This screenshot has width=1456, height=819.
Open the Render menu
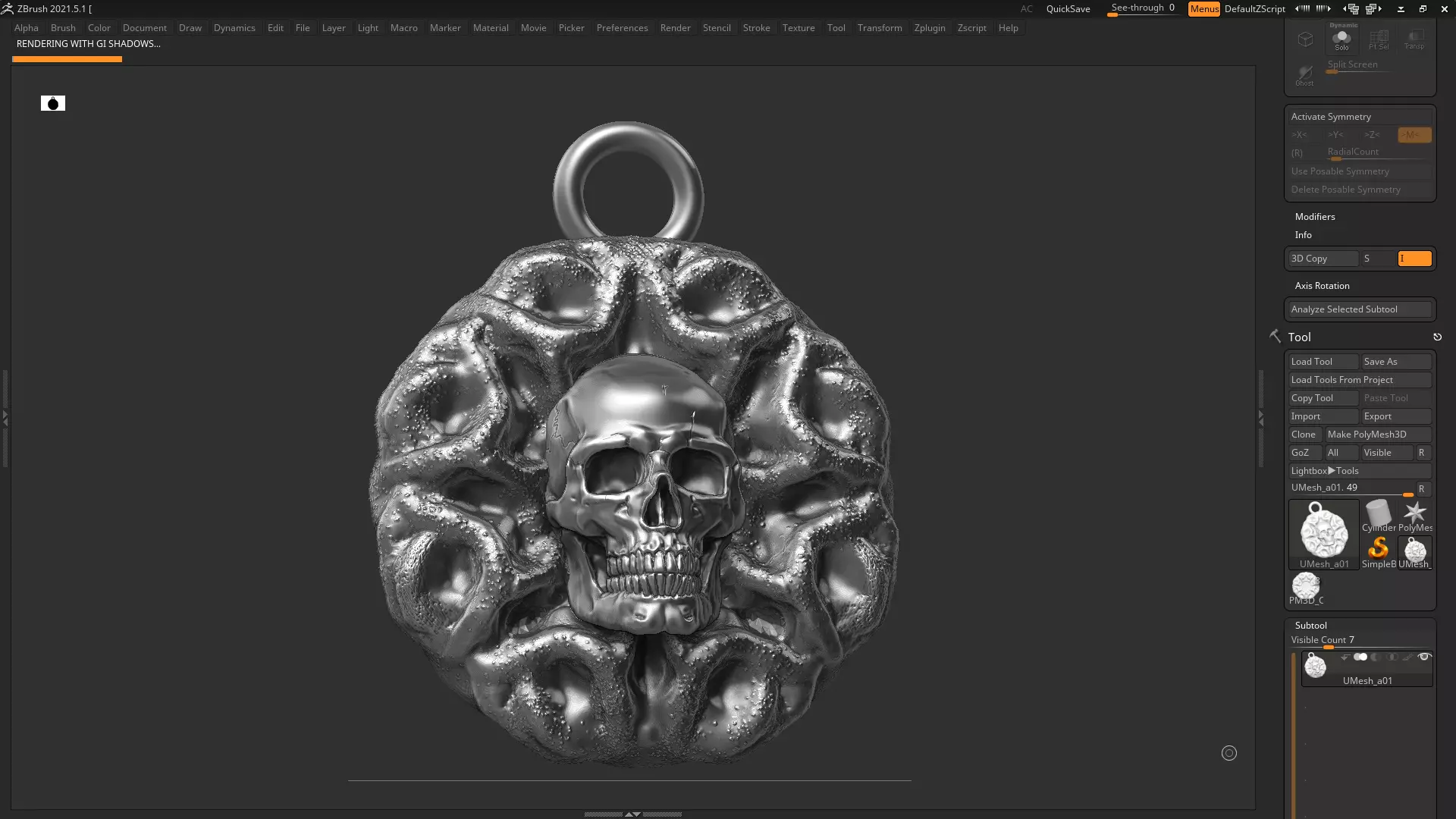[675, 28]
